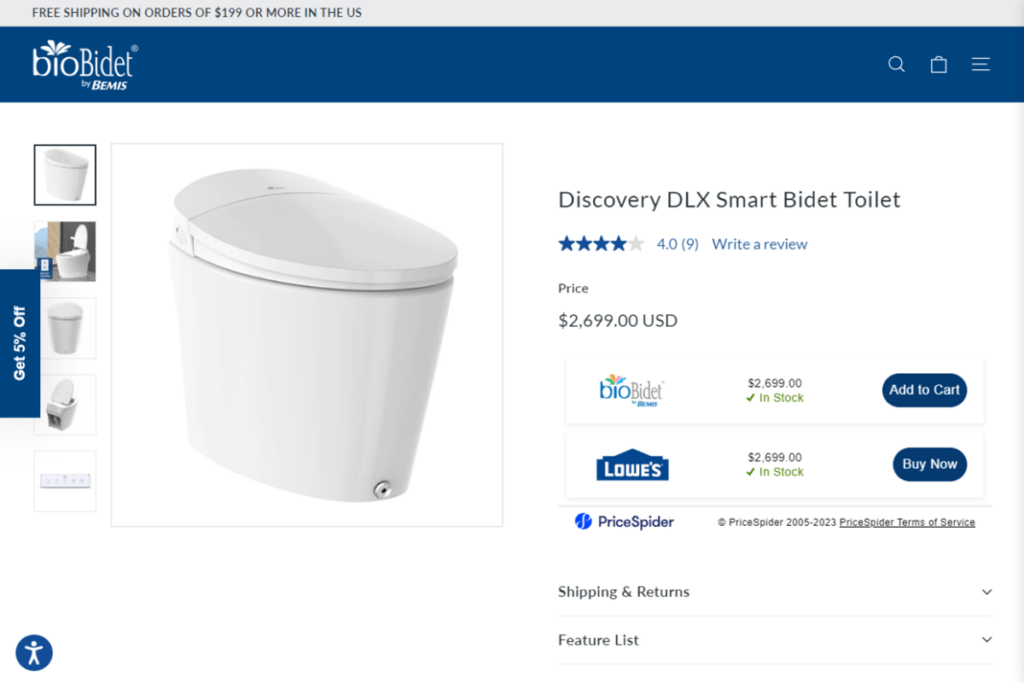Collapse the Shipping & Returns chevron arrow
The height and width of the screenshot is (683, 1024).
click(x=986, y=591)
